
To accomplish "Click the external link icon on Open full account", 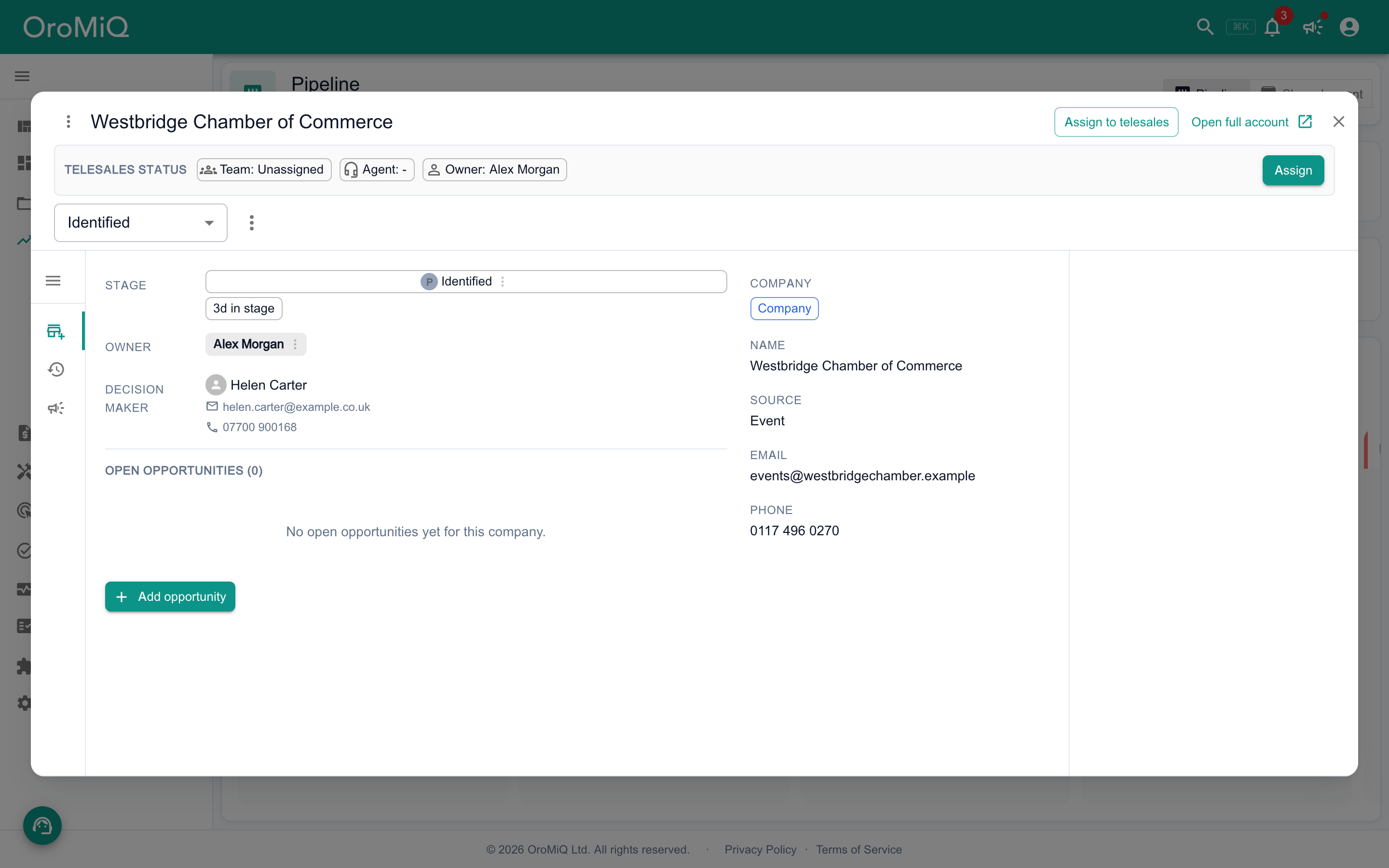I will (1305, 122).
